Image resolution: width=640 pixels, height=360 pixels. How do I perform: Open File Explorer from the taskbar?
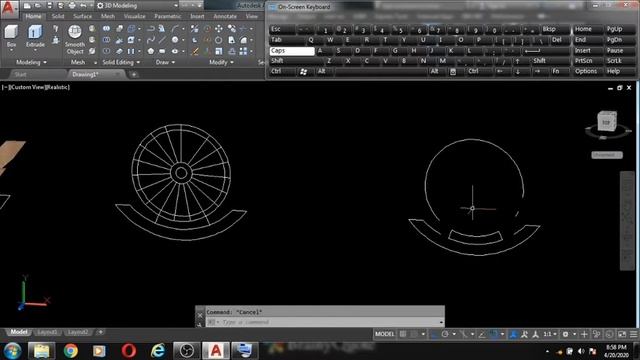42,351
